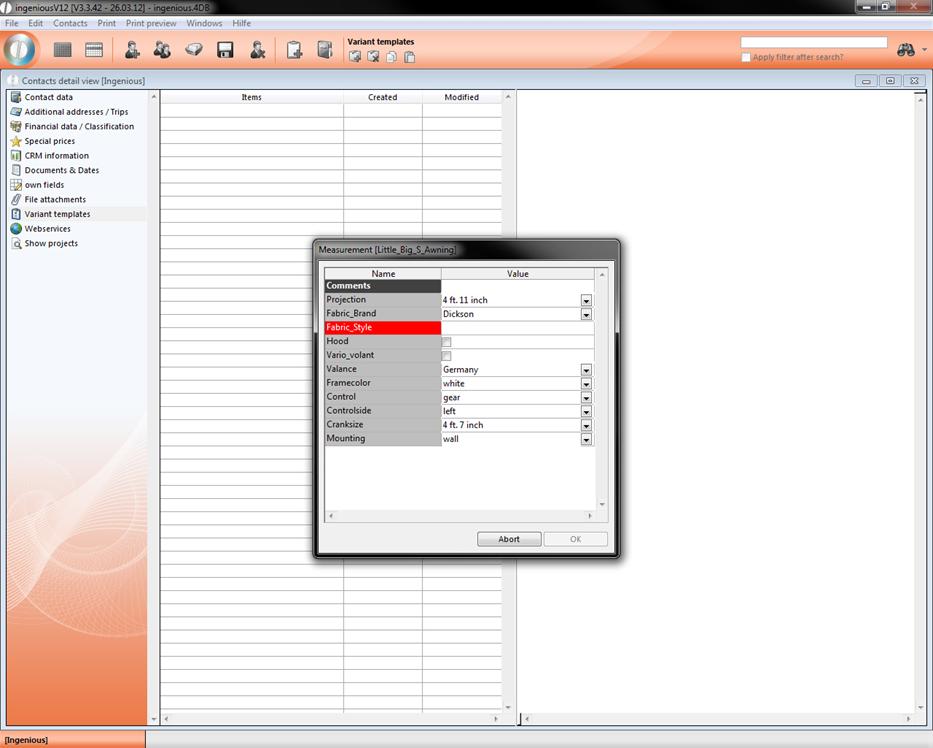Expand the Framecolor dropdown
This screenshot has width=933, height=748.
[586, 384]
